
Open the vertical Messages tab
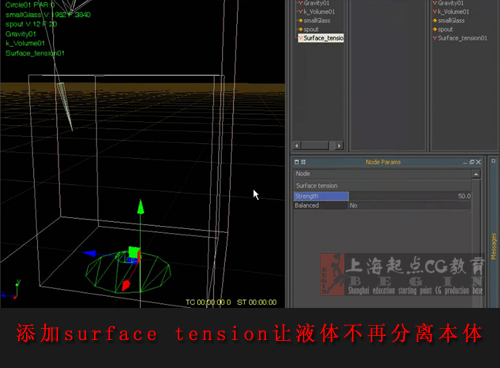(494, 246)
